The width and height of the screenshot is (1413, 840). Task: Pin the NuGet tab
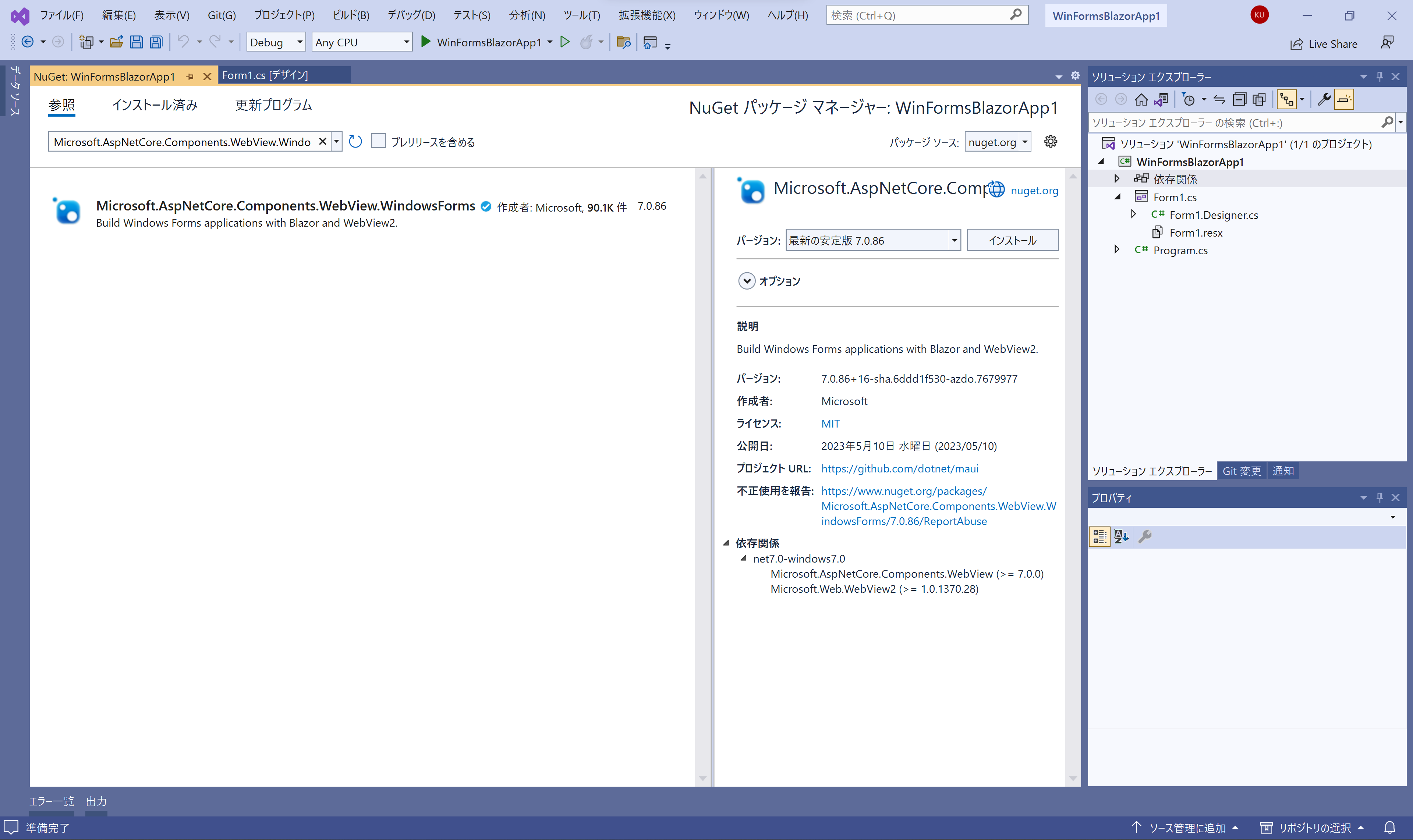click(x=190, y=77)
